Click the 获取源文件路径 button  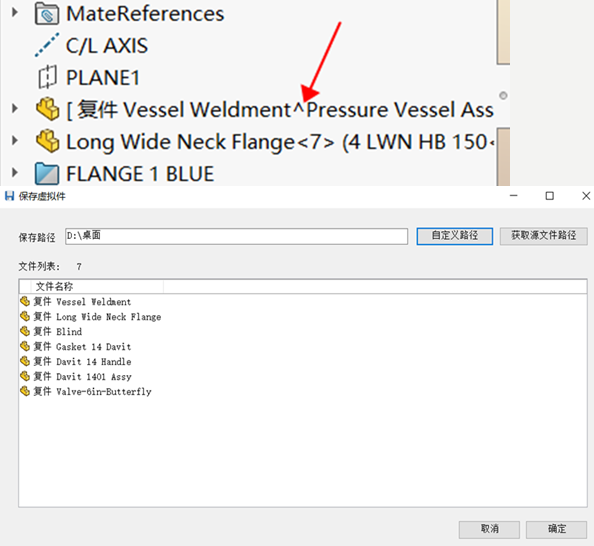tap(544, 236)
